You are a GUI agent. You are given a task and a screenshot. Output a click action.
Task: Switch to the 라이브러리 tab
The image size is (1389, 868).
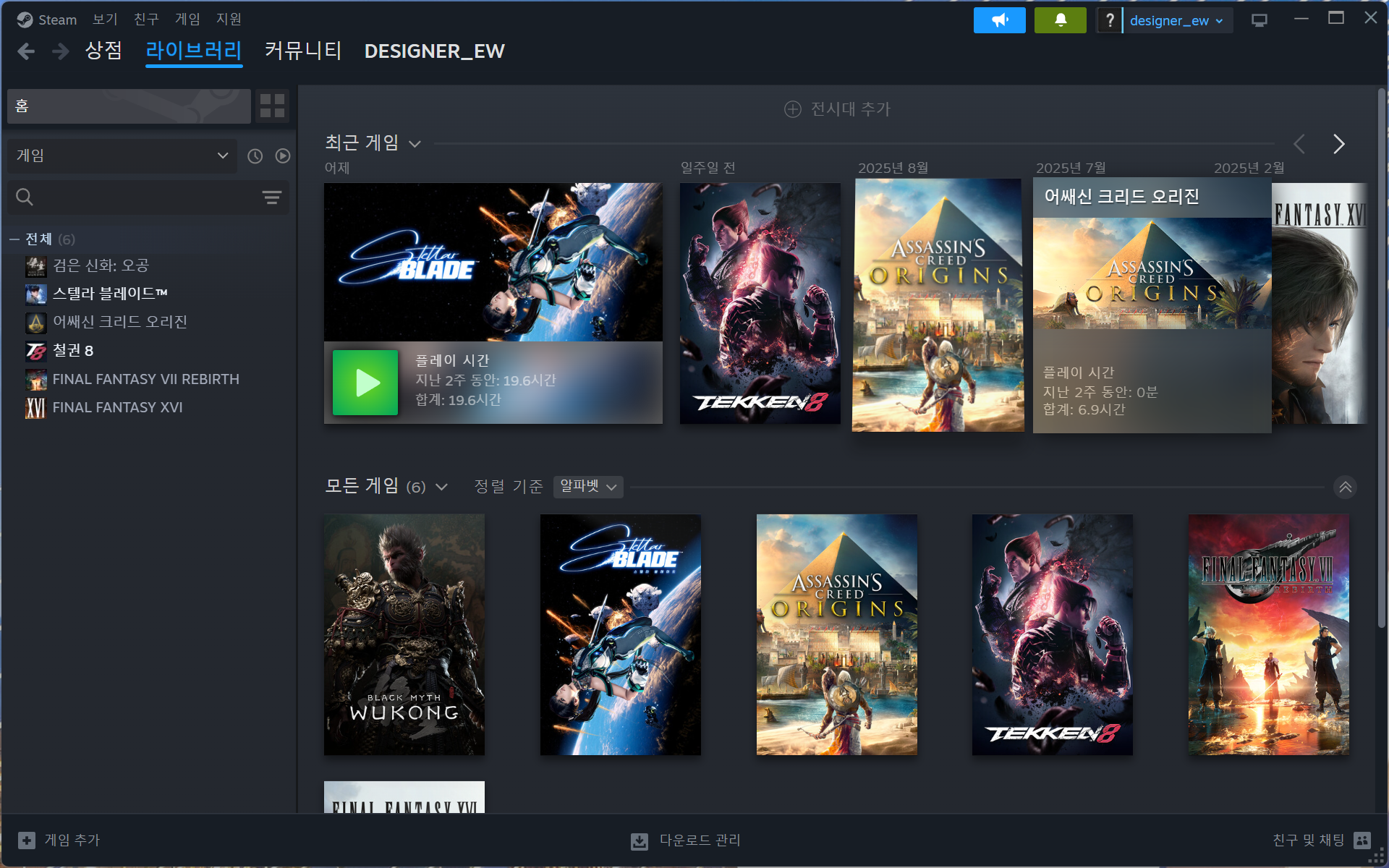click(194, 51)
